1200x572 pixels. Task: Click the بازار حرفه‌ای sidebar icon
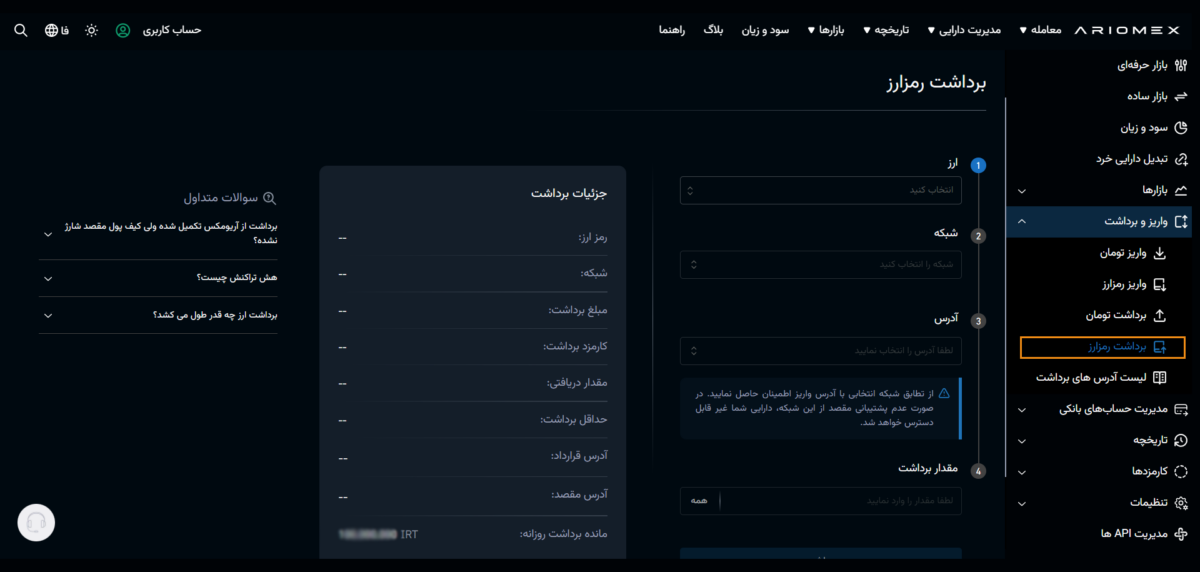point(1181,65)
